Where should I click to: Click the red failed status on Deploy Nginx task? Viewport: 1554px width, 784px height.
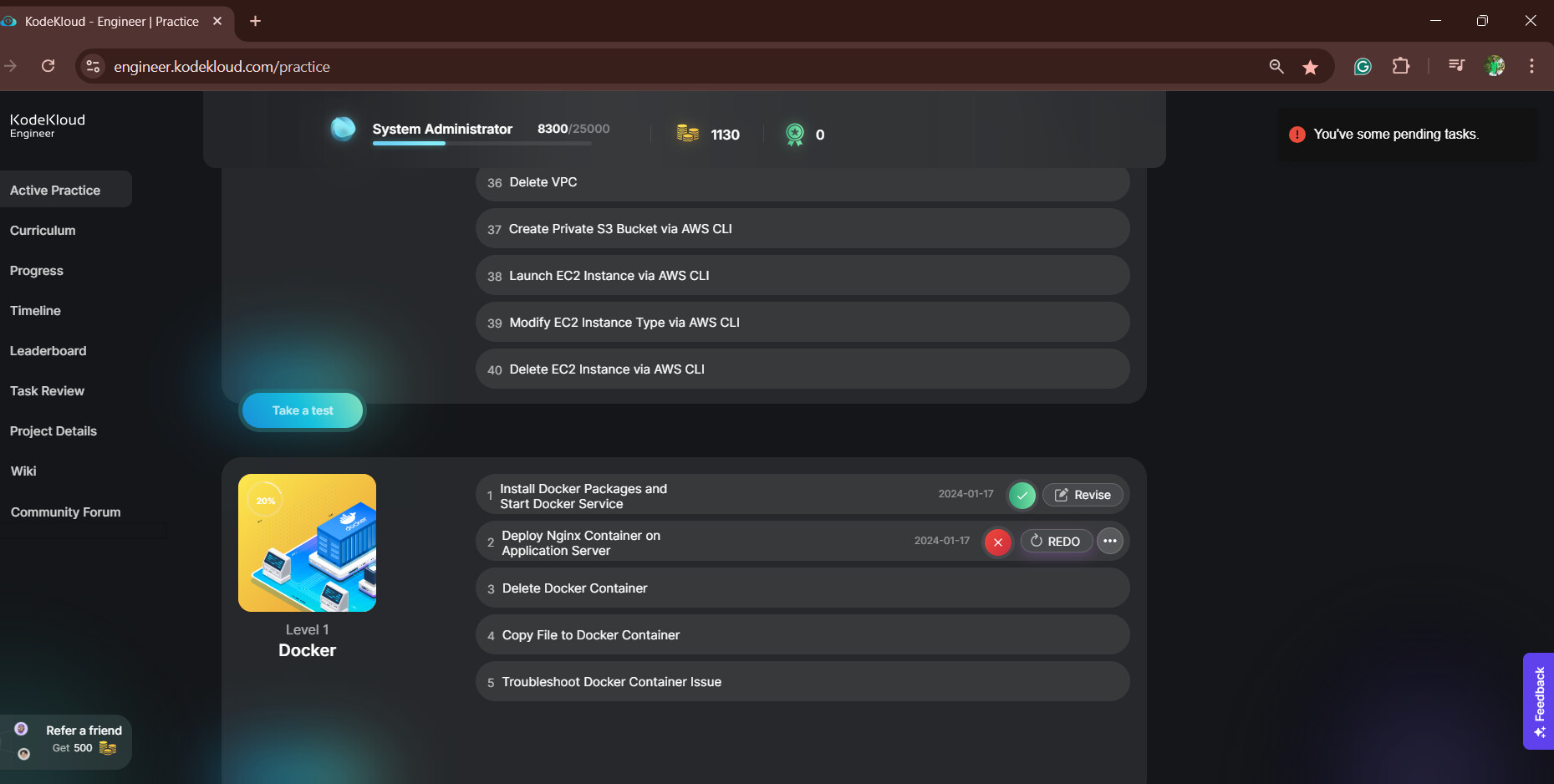click(x=998, y=542)
